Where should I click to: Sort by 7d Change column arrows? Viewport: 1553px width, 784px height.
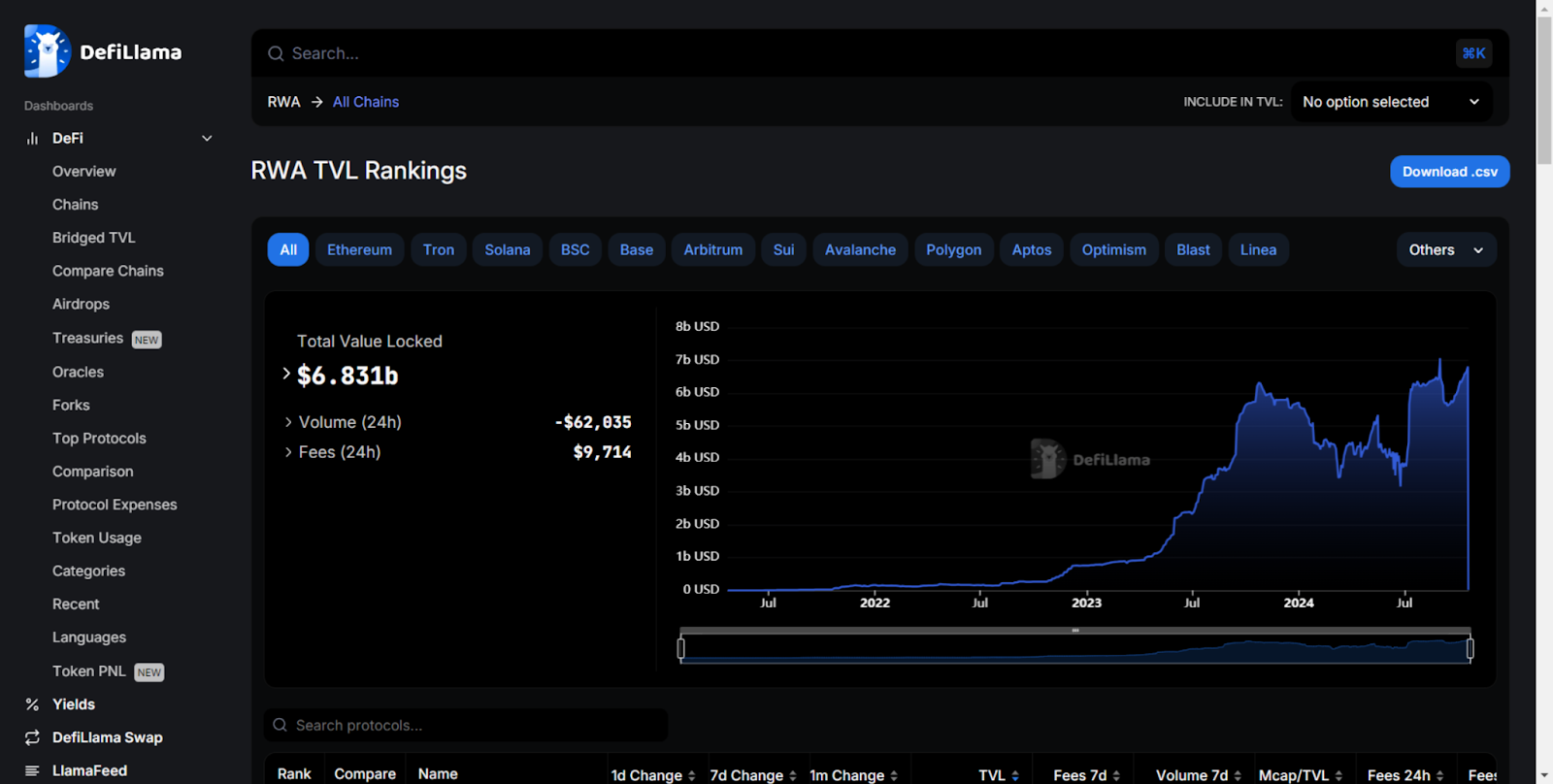tap(792, 775)
